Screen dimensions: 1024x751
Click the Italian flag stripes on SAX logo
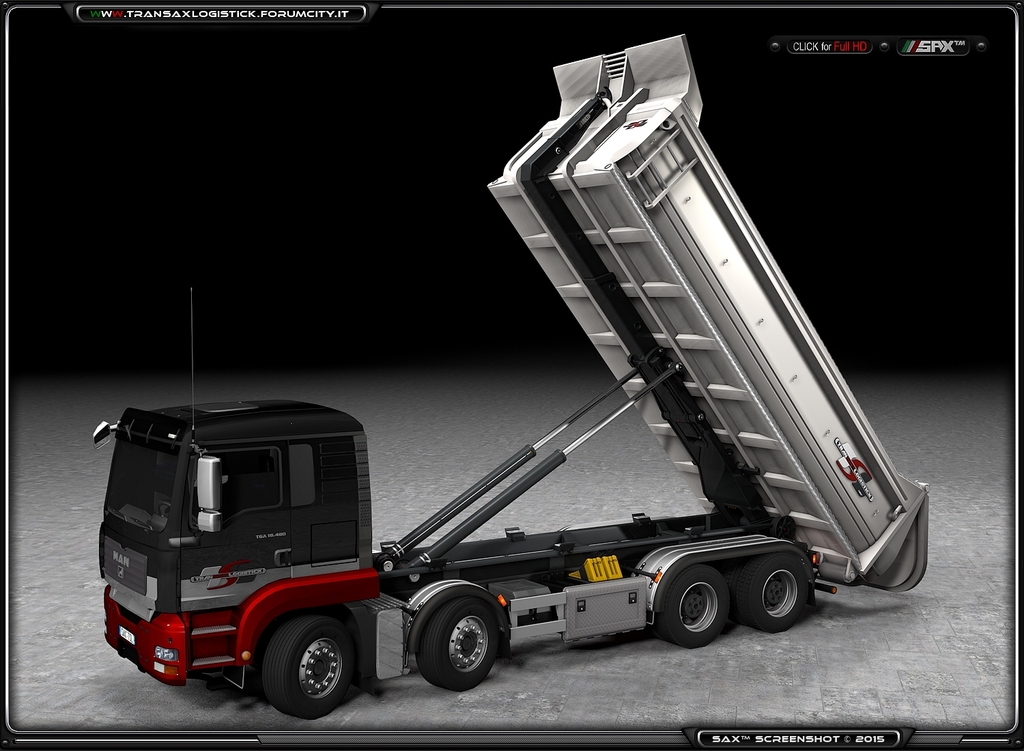point(908,45)
